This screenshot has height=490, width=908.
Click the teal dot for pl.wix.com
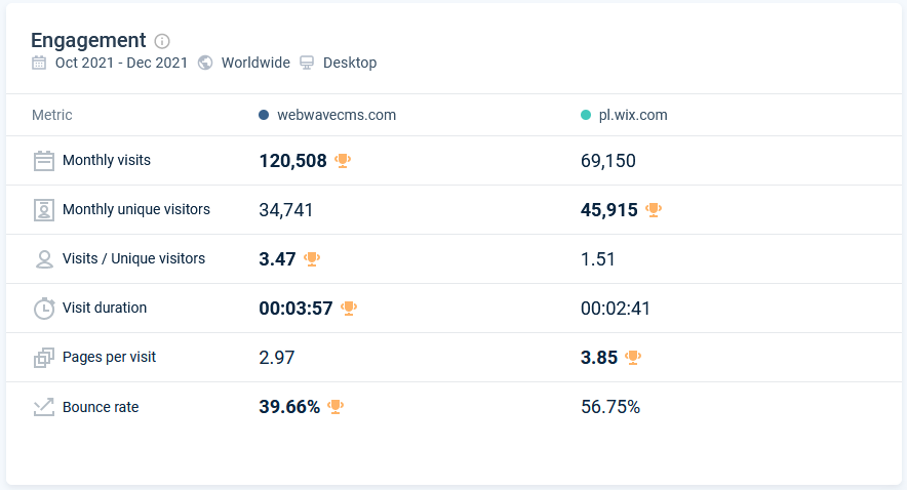[x=586, y=115]
